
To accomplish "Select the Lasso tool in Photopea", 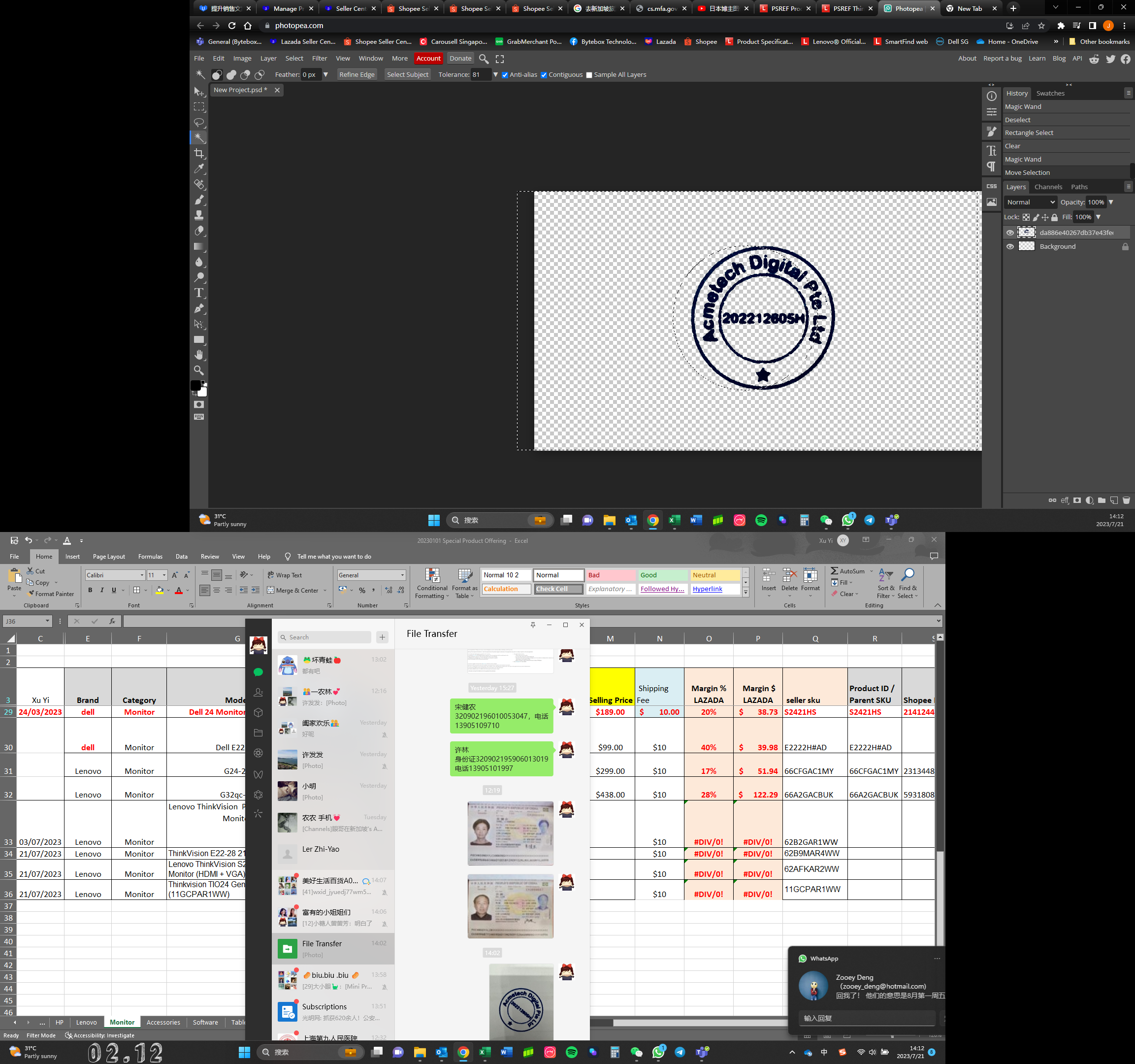I will [x=198, y=122].
